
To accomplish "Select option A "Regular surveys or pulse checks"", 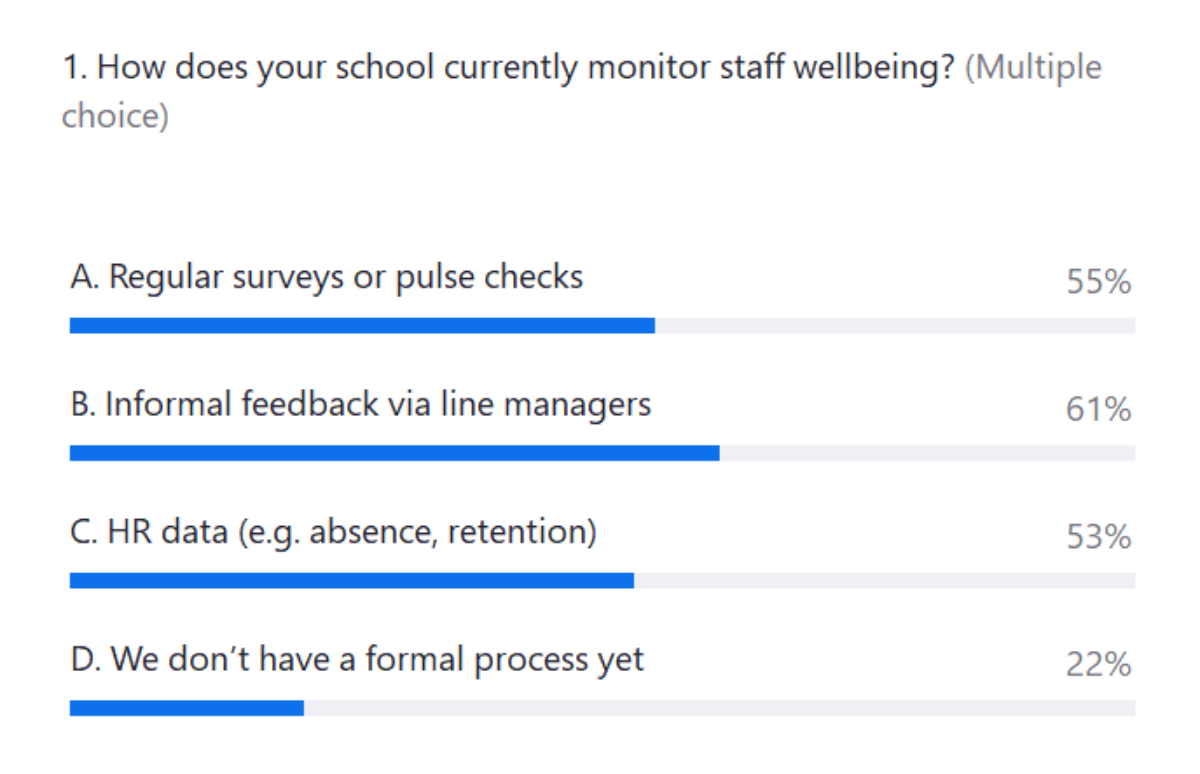I will click(326, 277).
